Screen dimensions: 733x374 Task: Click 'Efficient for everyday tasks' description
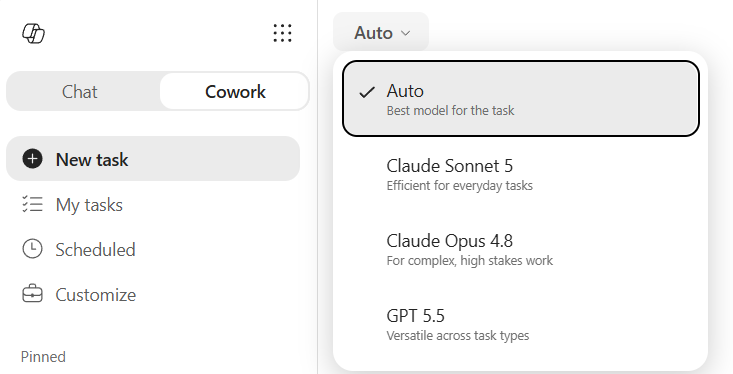coord(460,186)
